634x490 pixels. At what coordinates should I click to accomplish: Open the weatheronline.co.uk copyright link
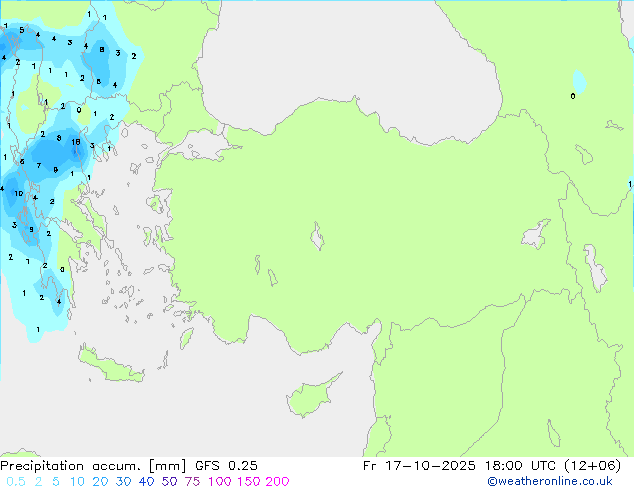[x=550, y=481]
